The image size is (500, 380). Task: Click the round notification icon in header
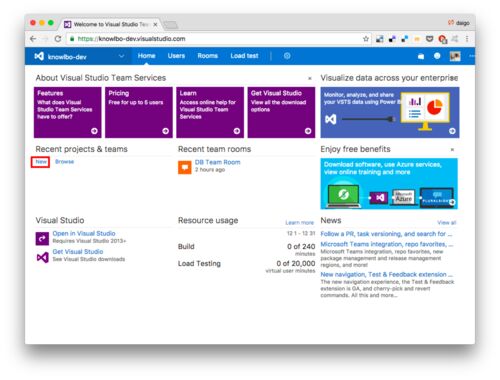point(437,56)
